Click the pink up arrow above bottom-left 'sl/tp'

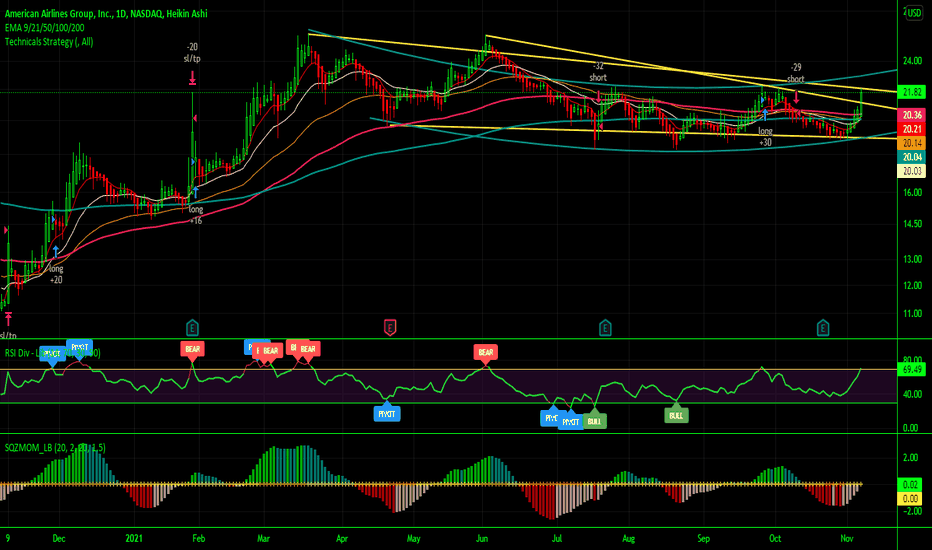tap(8, 319)
